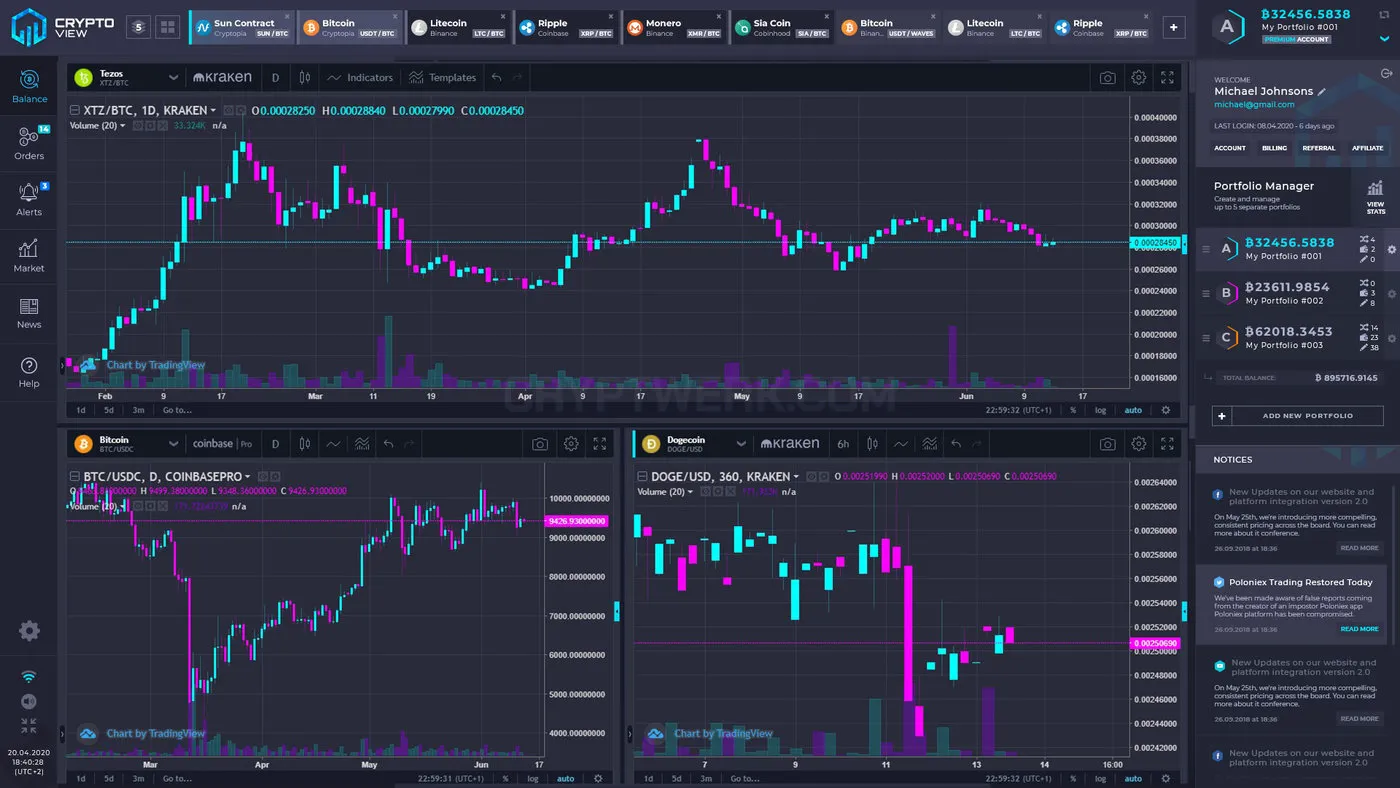Click the layers icon labeled 5 in the header
Viewport: 1400px width, 788px height.
coord(139,27)
